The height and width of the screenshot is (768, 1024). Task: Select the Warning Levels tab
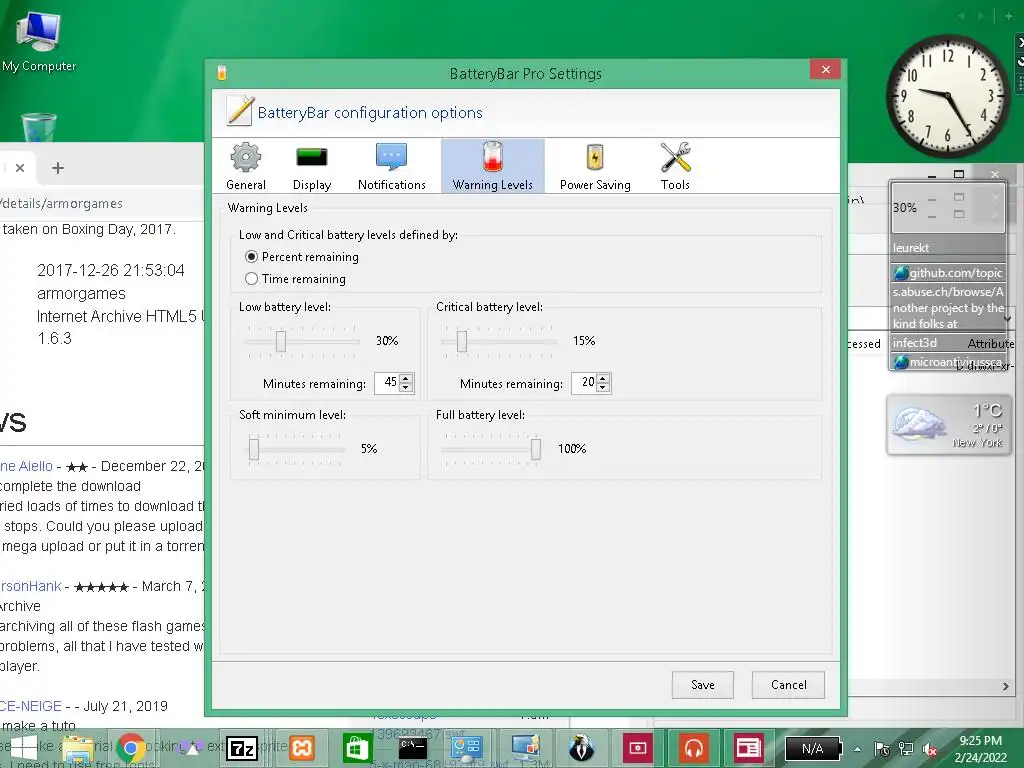tap(492, 167)
